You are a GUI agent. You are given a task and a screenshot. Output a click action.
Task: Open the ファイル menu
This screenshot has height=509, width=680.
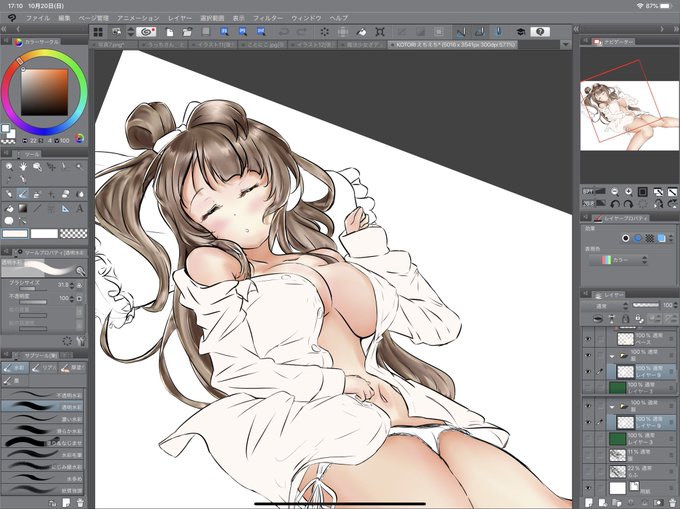38,18
